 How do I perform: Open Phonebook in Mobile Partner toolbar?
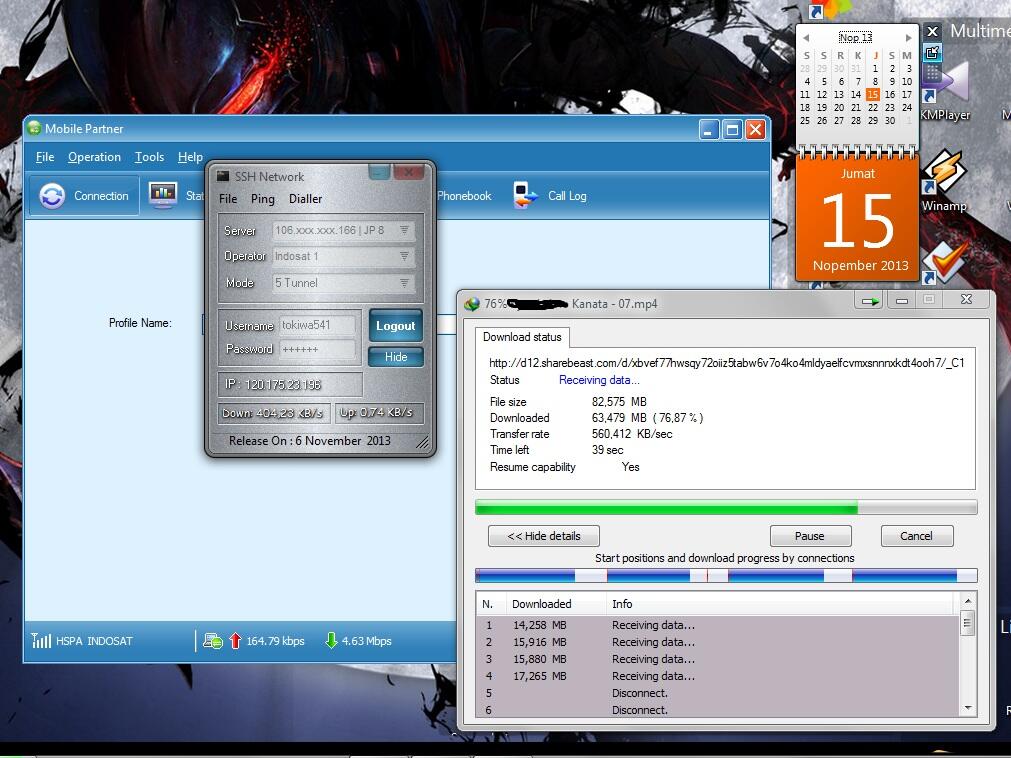(x=464, y=196)
